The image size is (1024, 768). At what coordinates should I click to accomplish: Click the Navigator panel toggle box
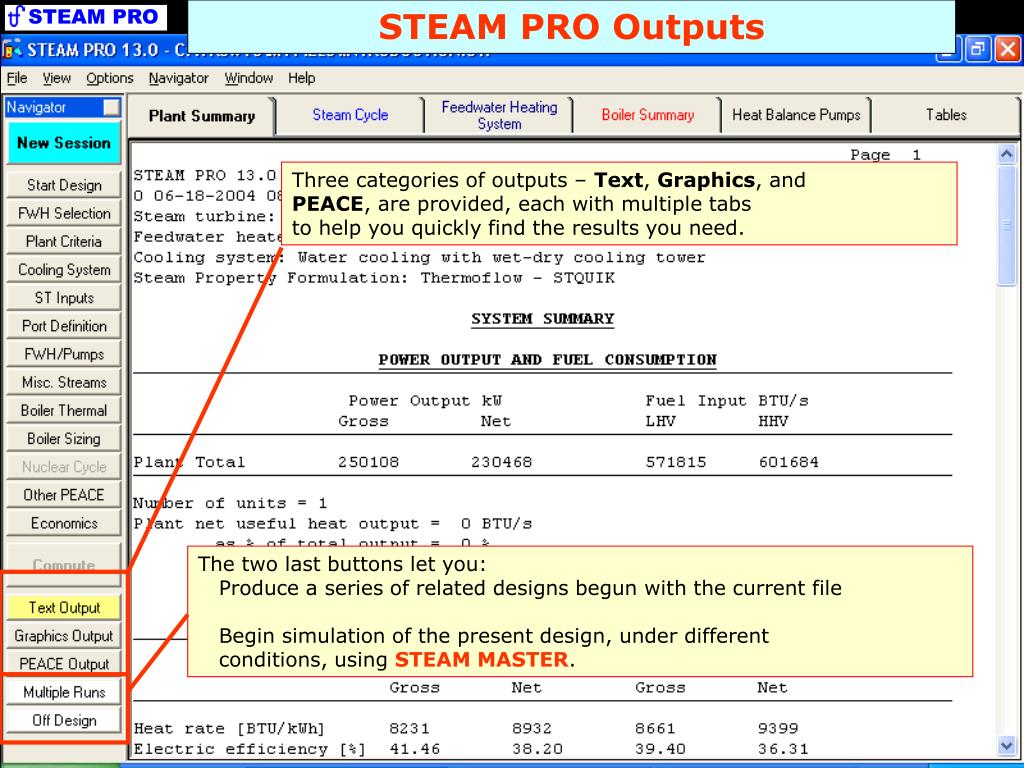(x=112, y=107)
